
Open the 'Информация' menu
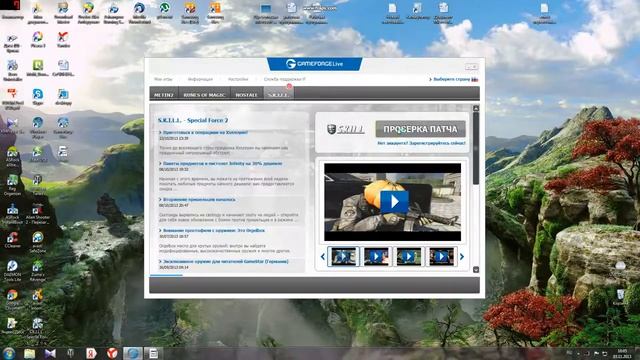[x=200, y=79]
